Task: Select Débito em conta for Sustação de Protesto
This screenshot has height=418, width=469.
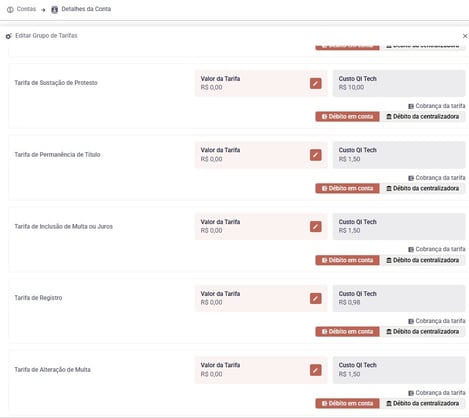Action: tap(347, 117)
